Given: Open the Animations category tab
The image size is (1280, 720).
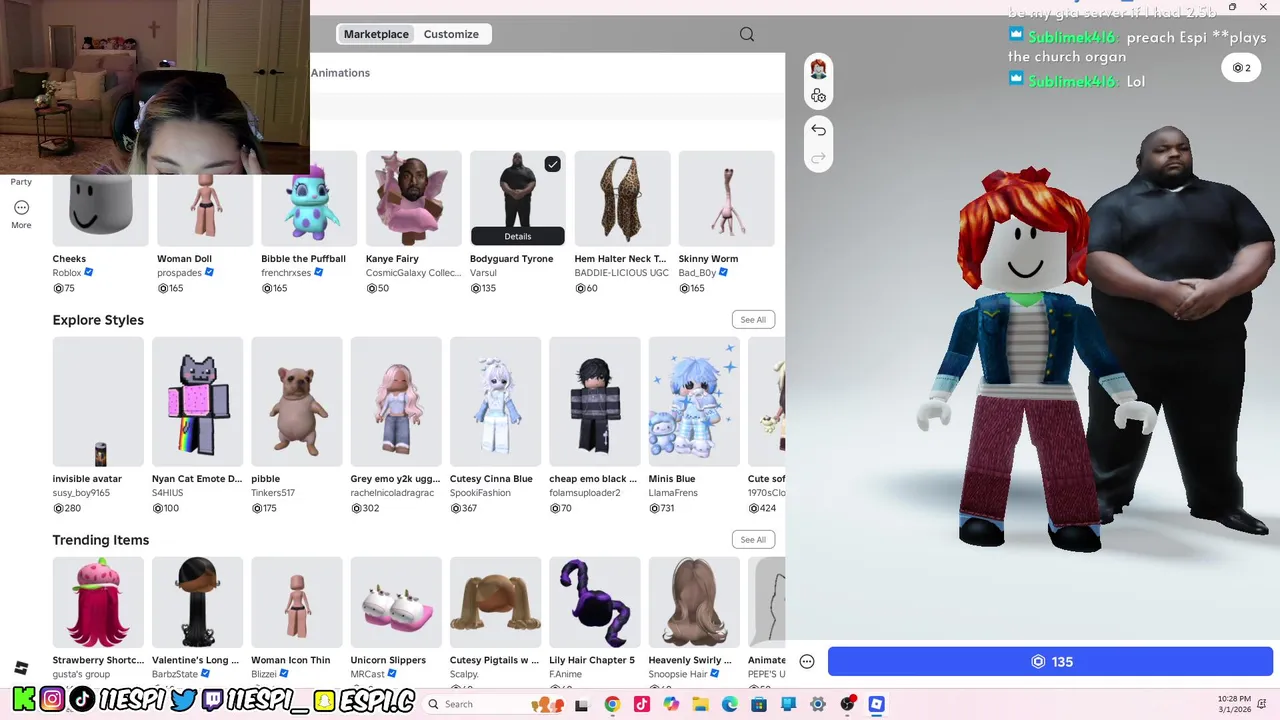Looking at the screenshot, I should (340, 73).
